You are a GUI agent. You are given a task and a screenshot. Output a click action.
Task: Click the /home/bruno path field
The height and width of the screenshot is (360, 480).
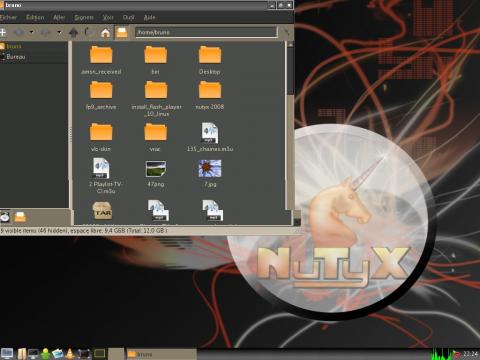[206, 32]
